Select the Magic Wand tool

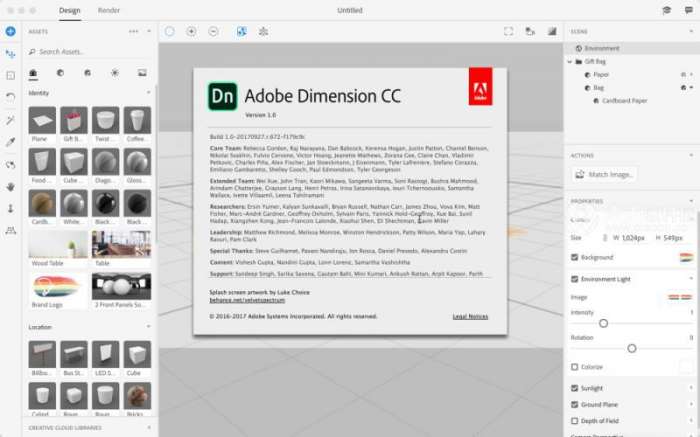(10, 120)
